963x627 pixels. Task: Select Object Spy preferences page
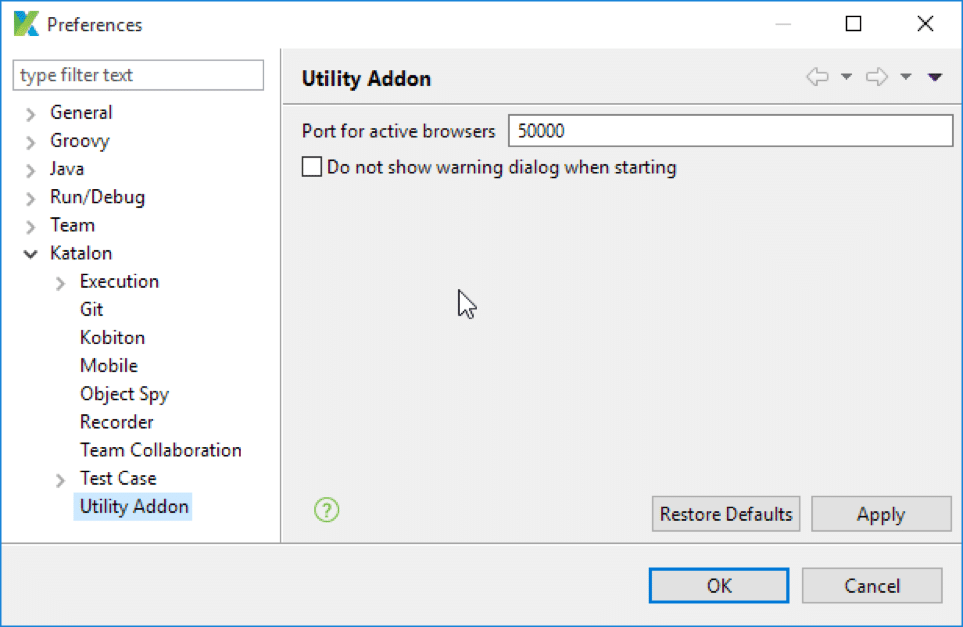[x=124, y=394]
